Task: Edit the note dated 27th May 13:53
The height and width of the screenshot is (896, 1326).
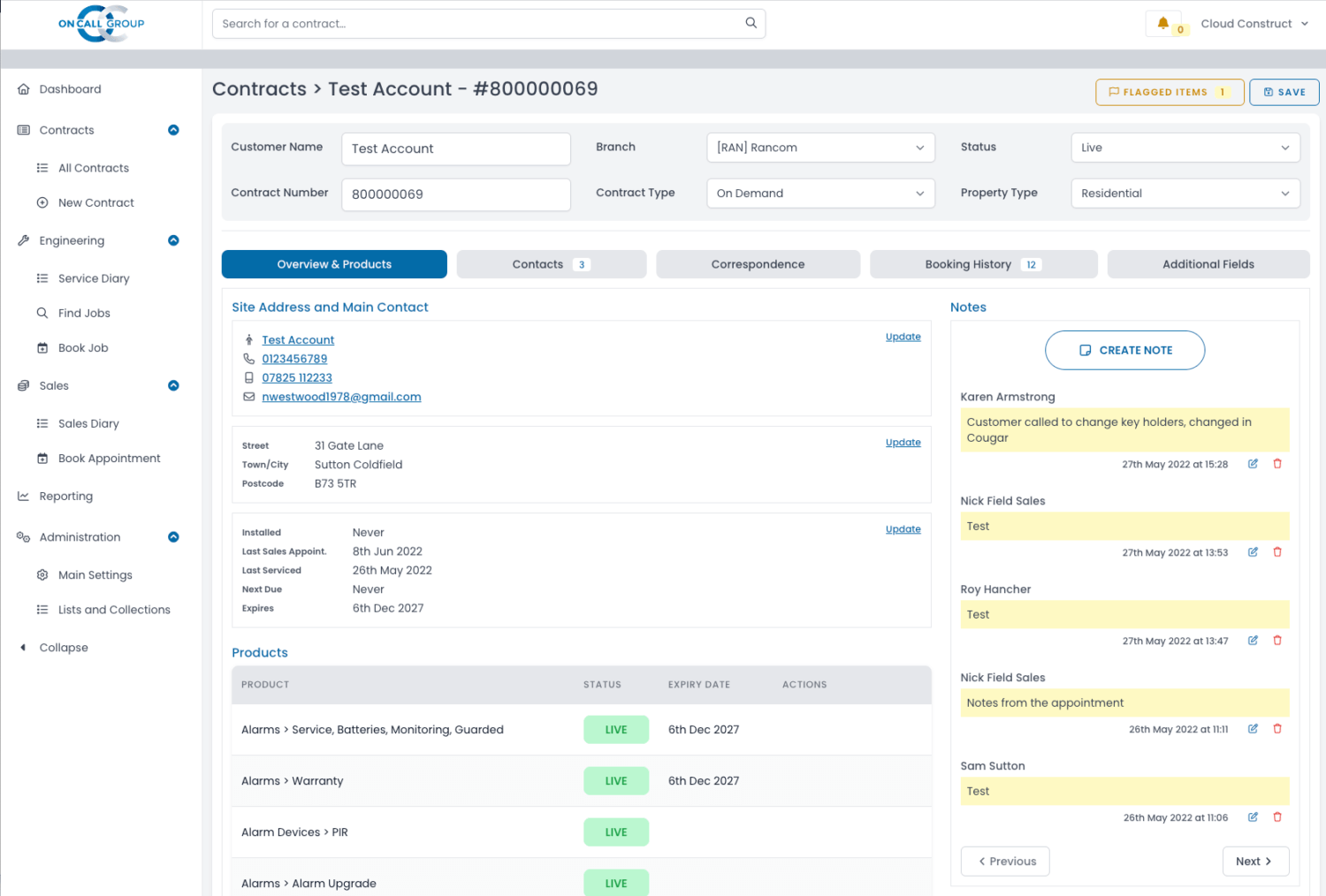Action: [x=1253, y=552]
